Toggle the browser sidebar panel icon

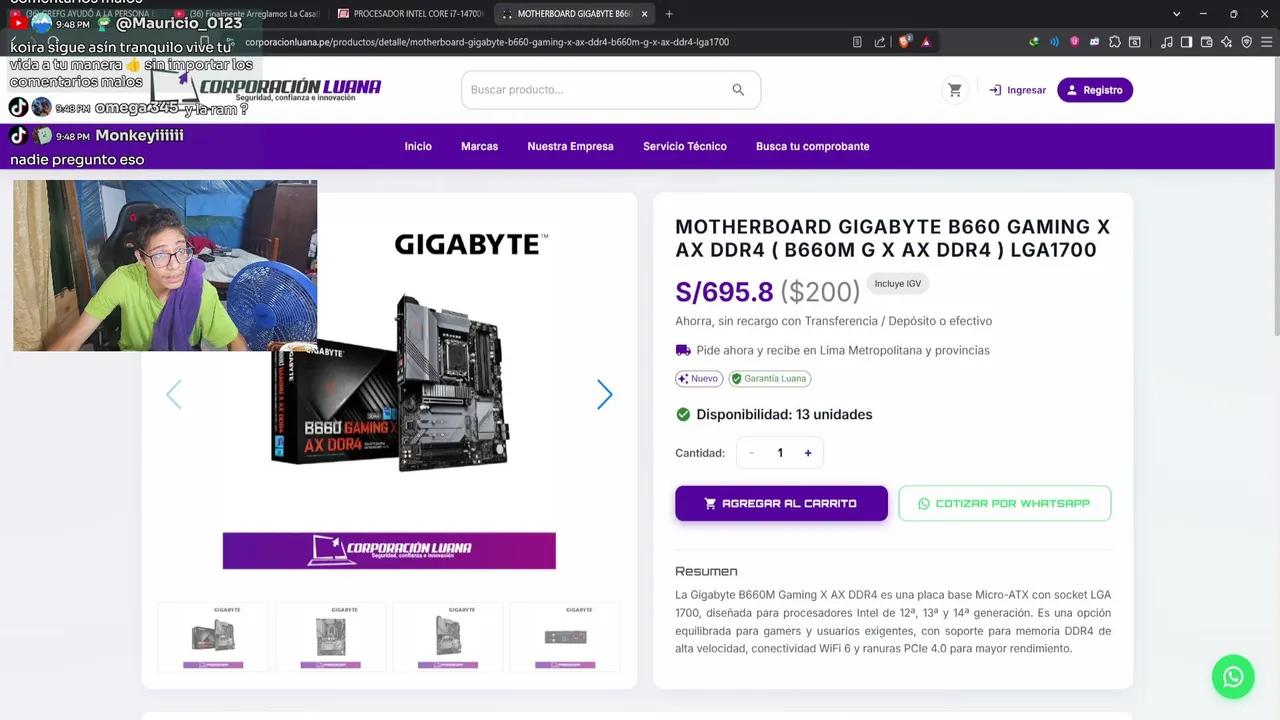[1186, 42]
